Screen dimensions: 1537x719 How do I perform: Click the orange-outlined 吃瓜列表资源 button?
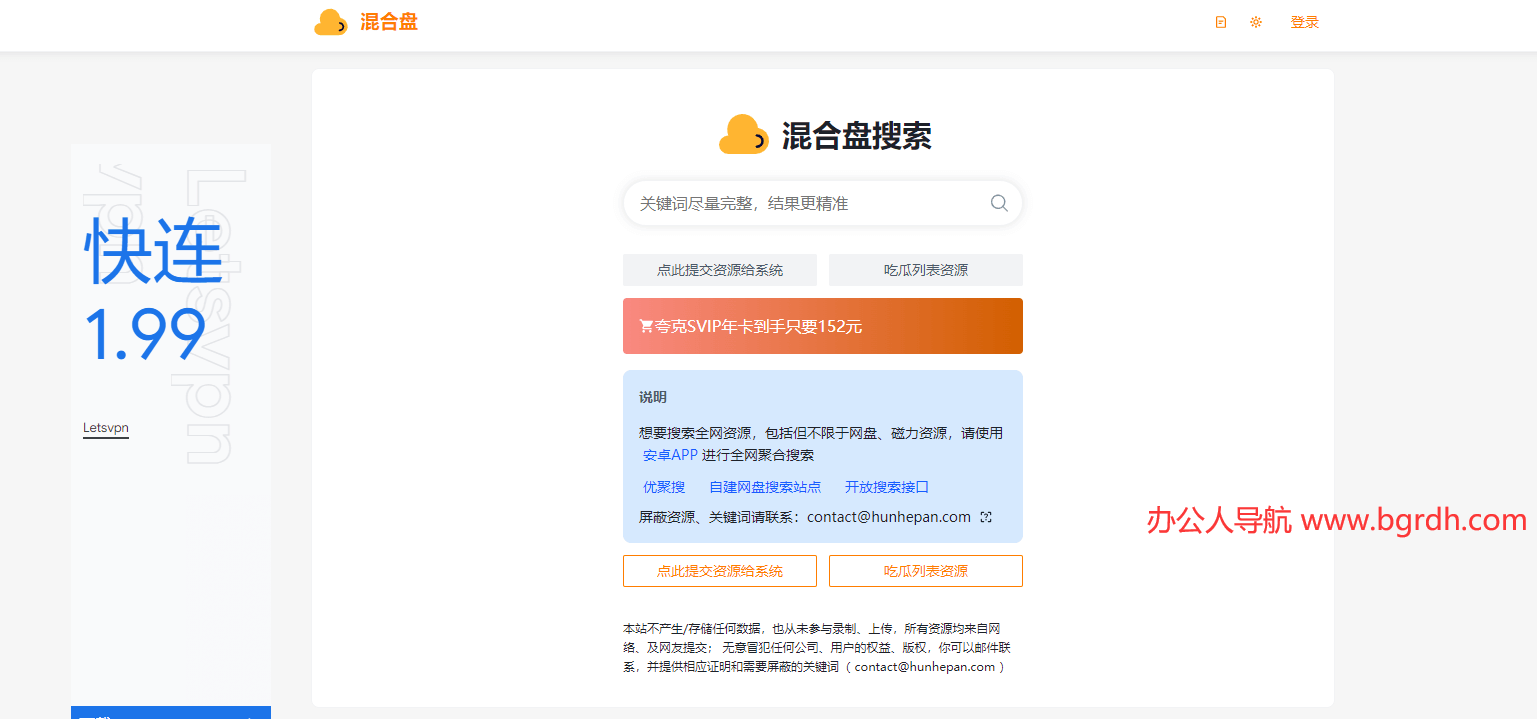tap(925, 571)
